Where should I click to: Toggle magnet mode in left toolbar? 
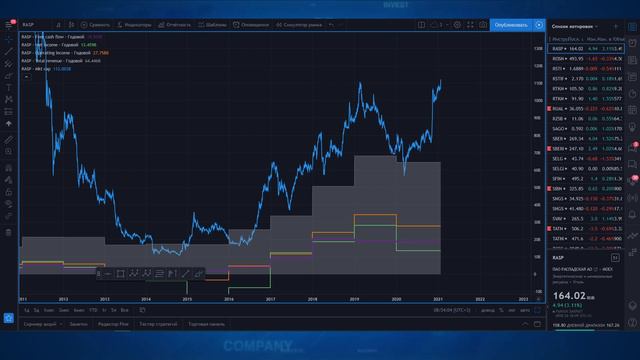(x=9, y=168)
